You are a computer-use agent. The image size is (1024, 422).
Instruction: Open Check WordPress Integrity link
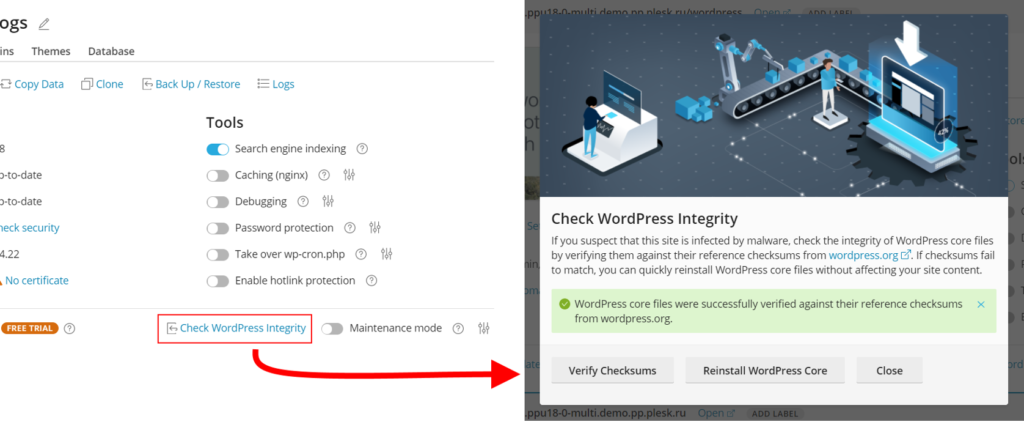tap(242, 328)
